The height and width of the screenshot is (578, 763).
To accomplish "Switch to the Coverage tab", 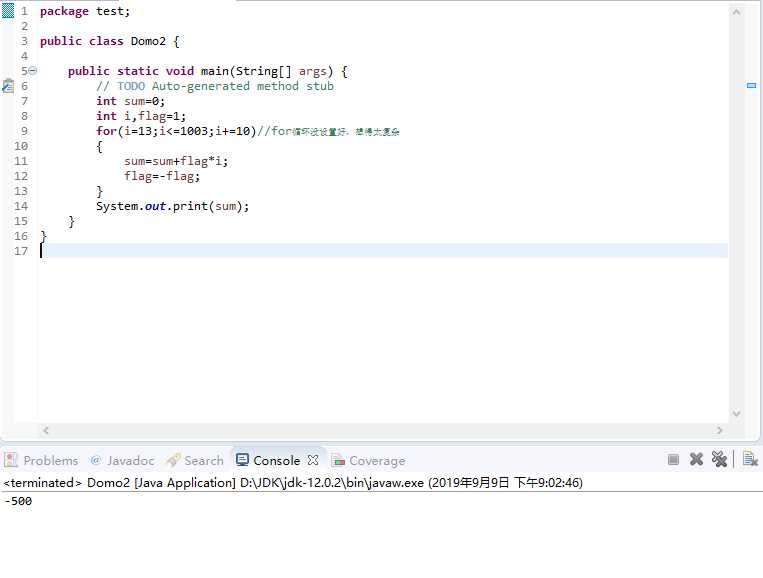I will [368, 460].
